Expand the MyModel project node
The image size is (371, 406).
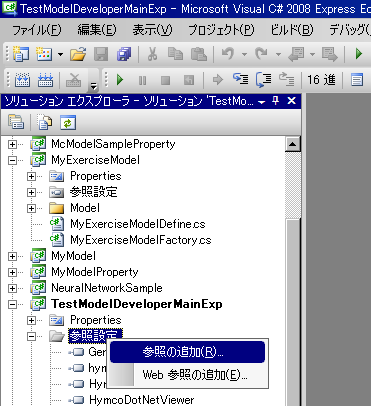pyautogui.click(x=12, y=256)
